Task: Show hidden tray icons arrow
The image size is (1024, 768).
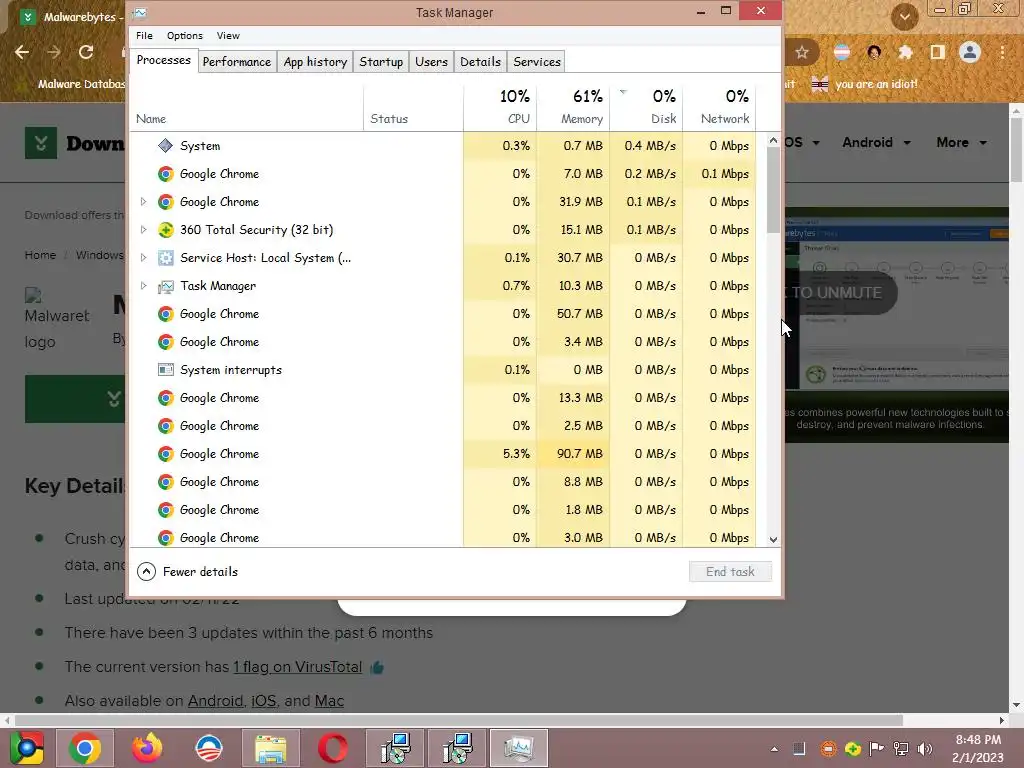Action: coord(774,749)
